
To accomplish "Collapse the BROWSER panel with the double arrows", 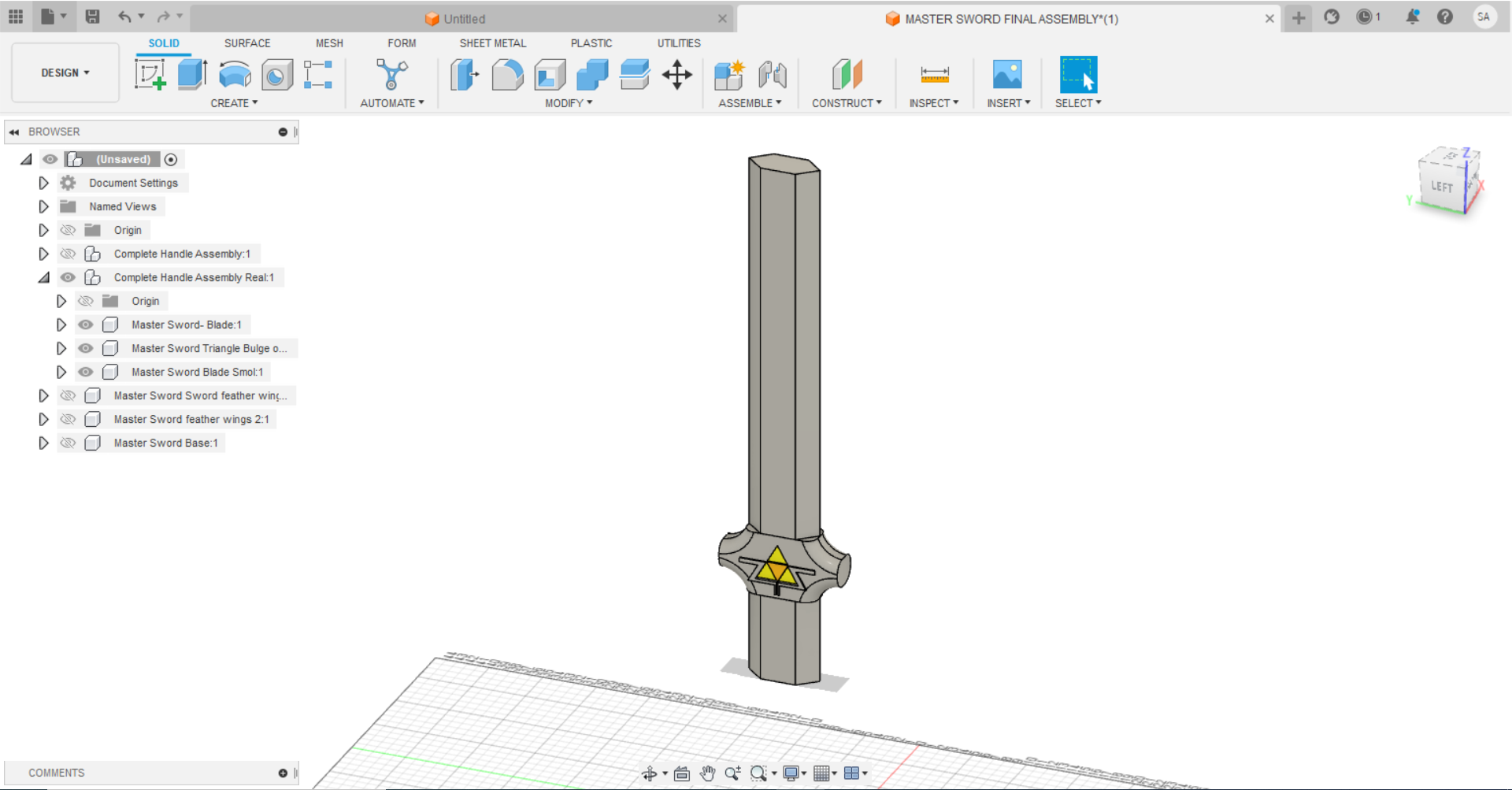I will coord(14,132).
